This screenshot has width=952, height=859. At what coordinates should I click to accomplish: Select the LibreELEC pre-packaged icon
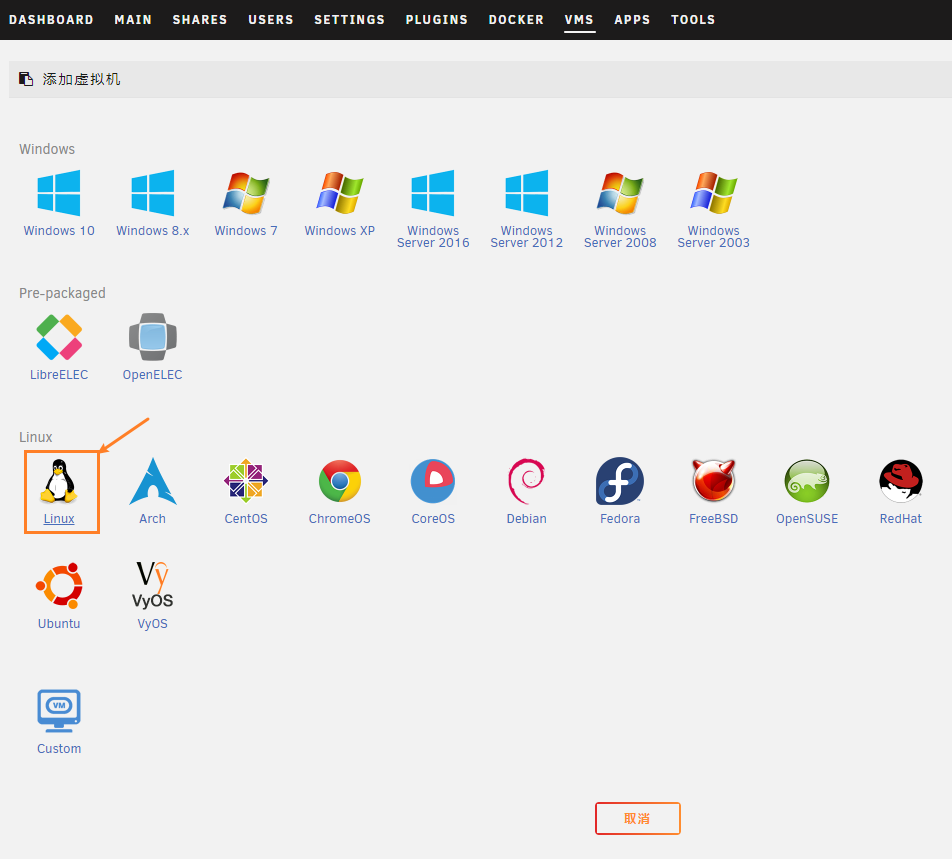pyautogui.click(x=59, y=337)
